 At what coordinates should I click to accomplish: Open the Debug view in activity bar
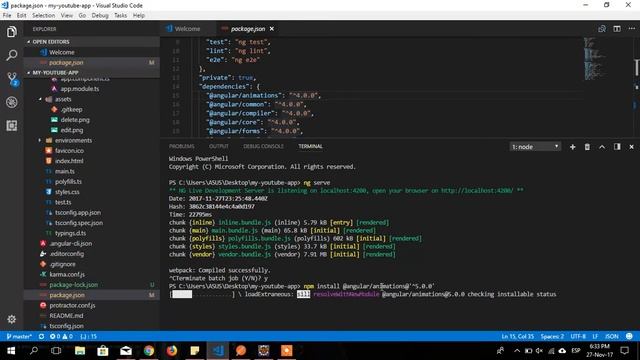tap(11, 102)
